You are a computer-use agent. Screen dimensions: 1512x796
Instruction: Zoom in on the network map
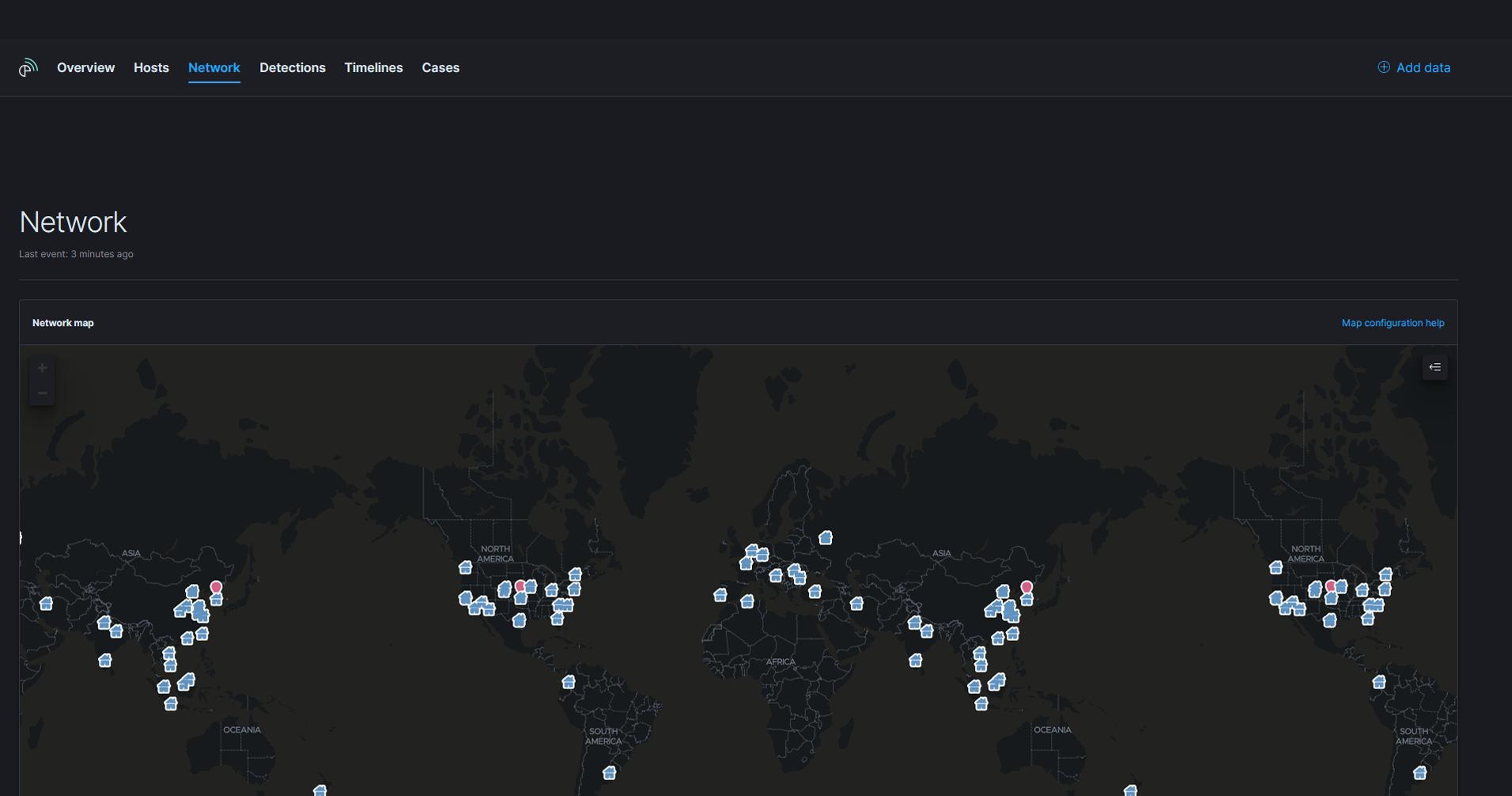42,368
